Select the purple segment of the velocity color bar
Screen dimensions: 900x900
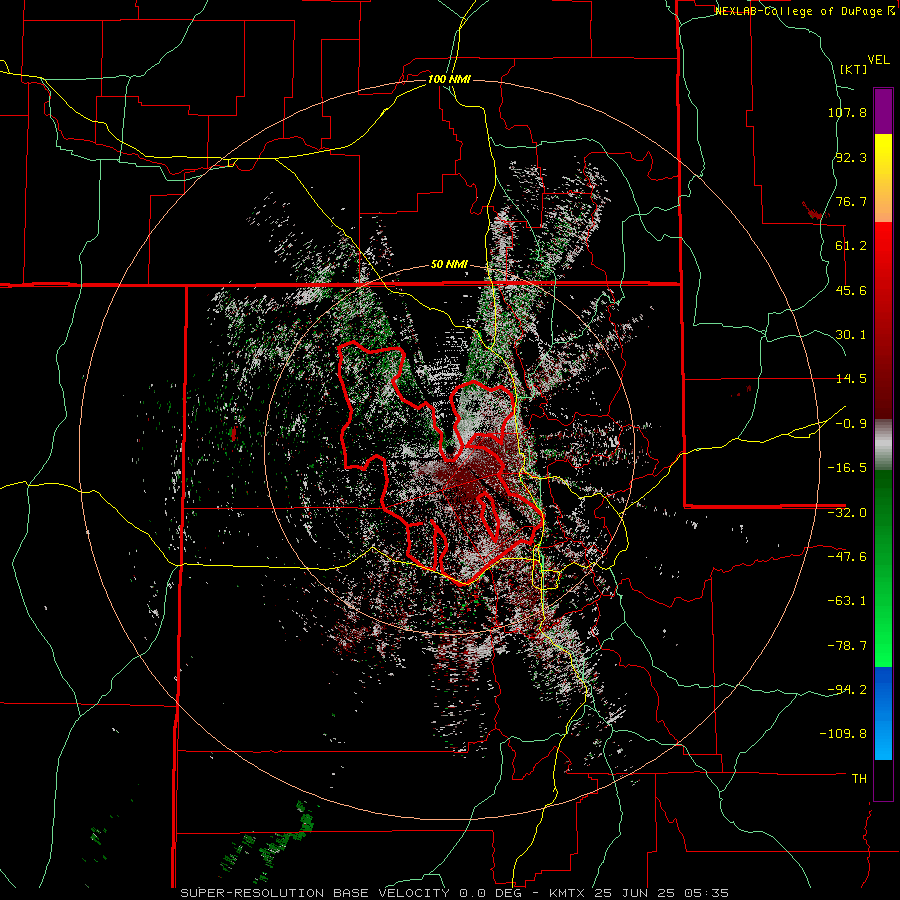pos(883,112)
